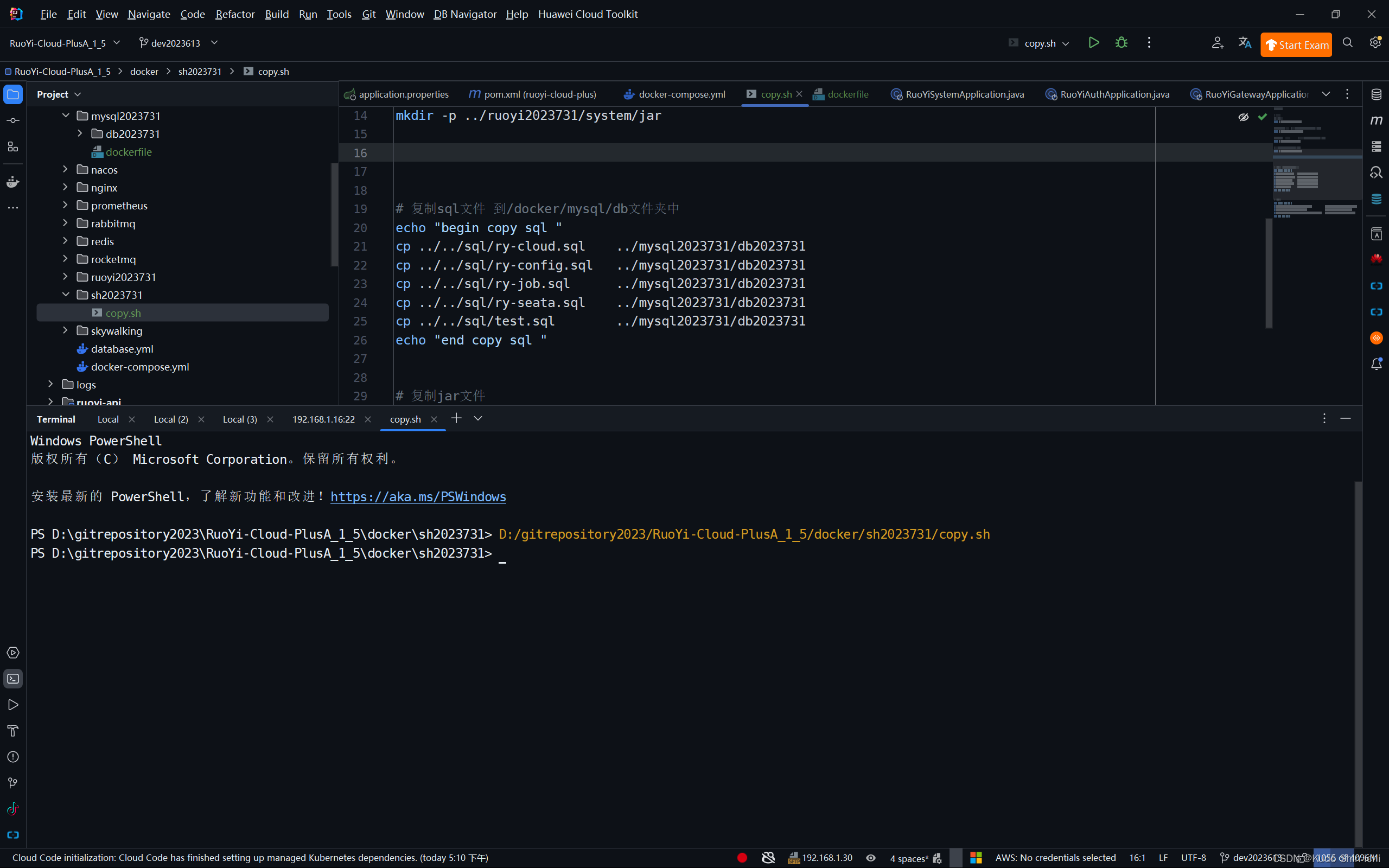Click the Run button to execute code
The height and width of the screenshot is (868, 1389).
1093,43
